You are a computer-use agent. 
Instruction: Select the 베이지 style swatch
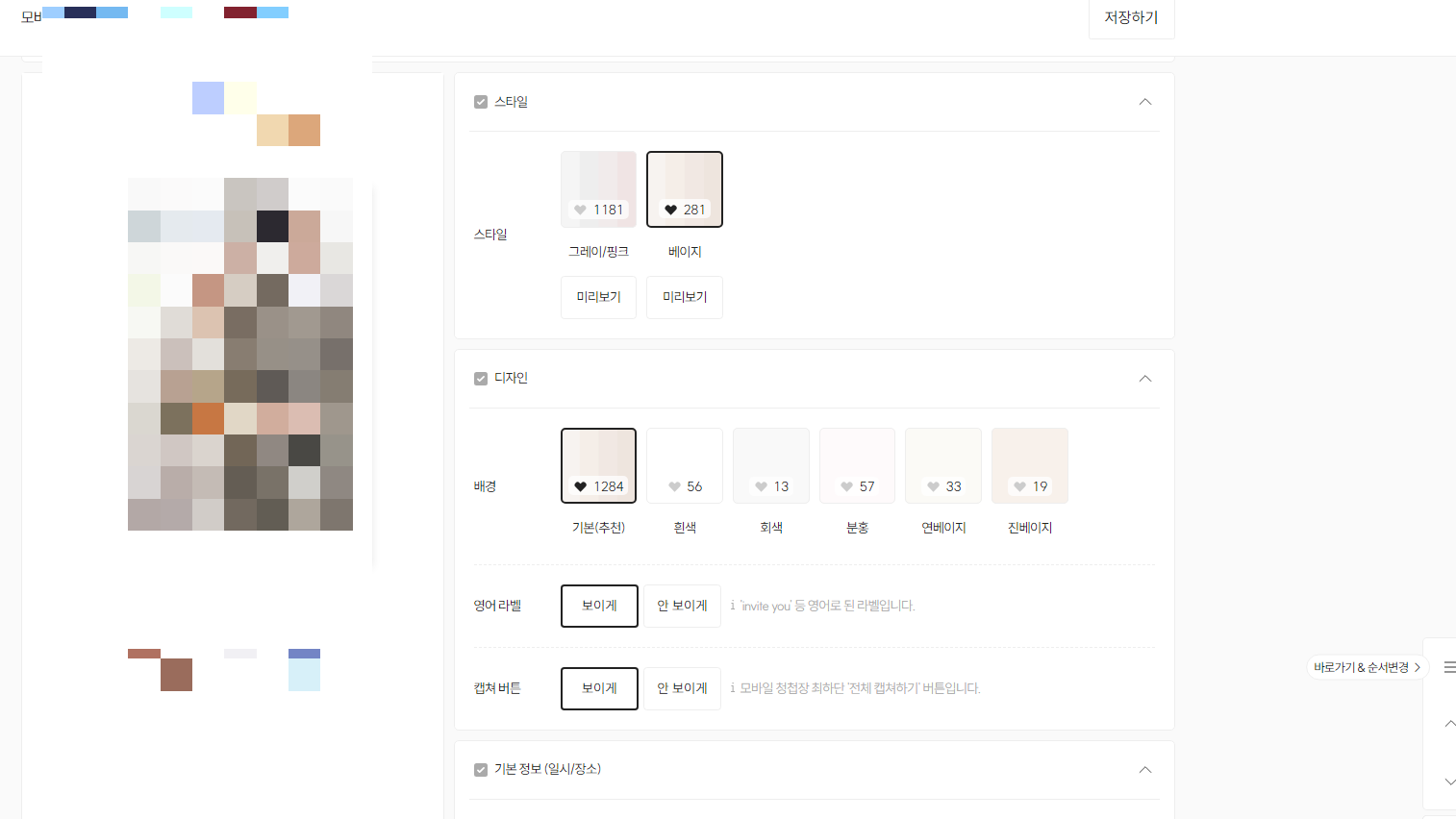(x=685, y=189)
